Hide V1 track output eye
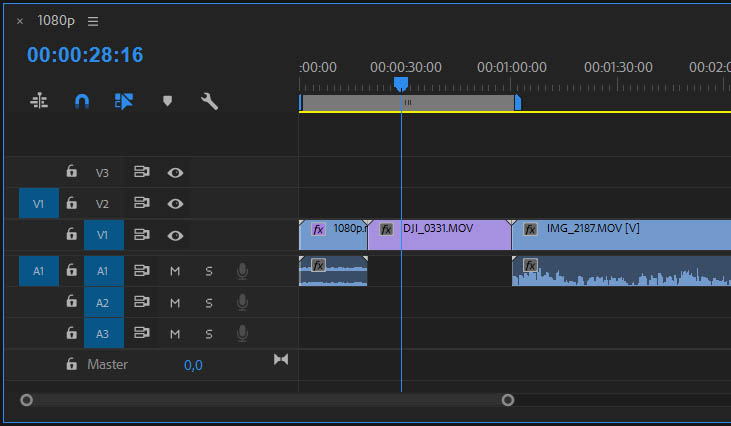 (x=175, y=236)
